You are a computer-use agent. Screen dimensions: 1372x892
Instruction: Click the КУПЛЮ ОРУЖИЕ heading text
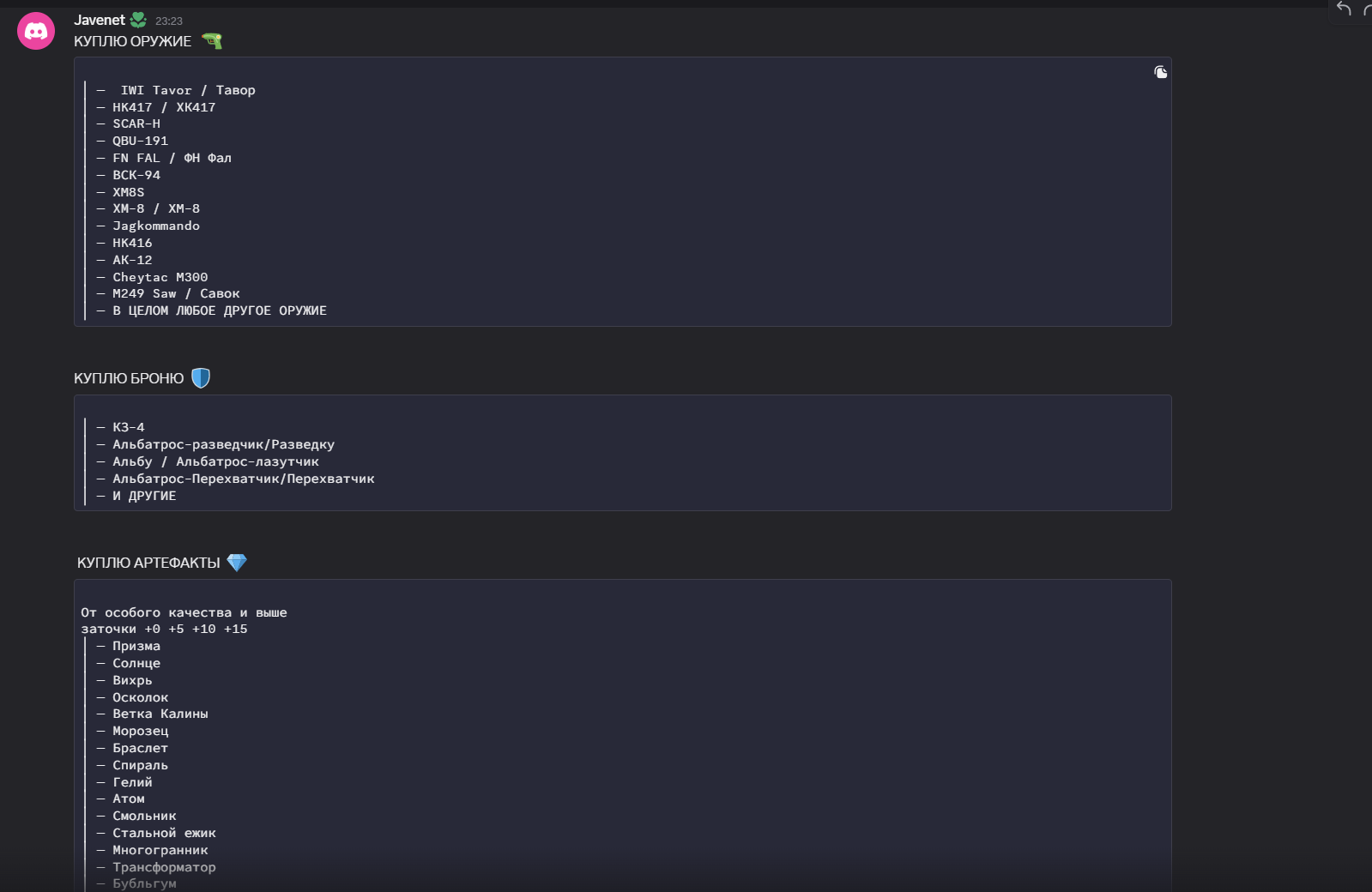click(133, 41)
